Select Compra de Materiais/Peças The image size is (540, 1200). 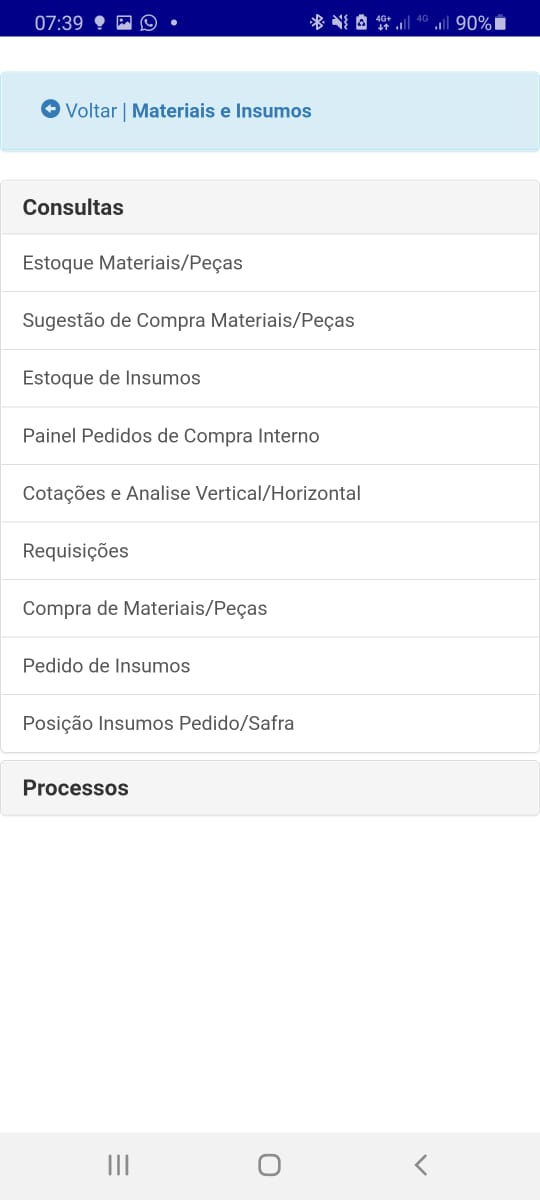pyautogui.click(x=270, y=608)
